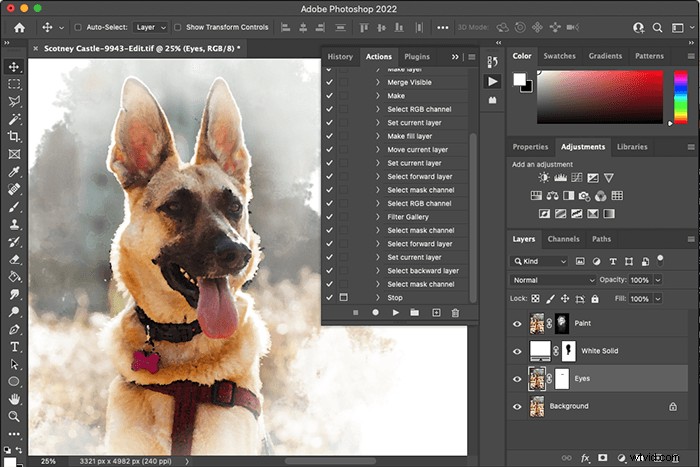Image resolution: width=700 pixels, height=467 pixels.
Task: Expand the Merge Visible step
Action: [x=378, y=82]
